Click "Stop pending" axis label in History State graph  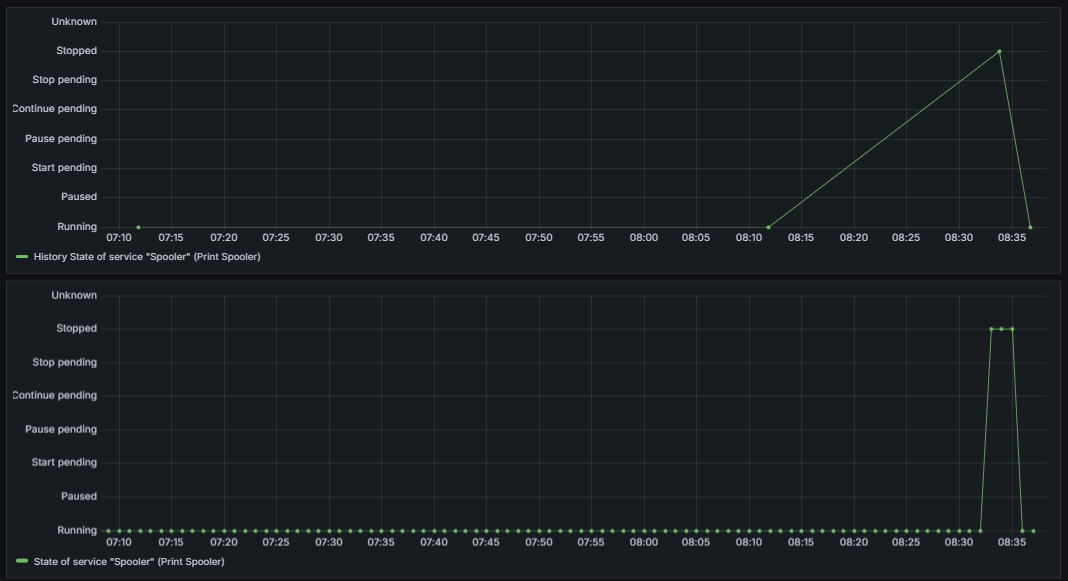(x=65, y=80)
